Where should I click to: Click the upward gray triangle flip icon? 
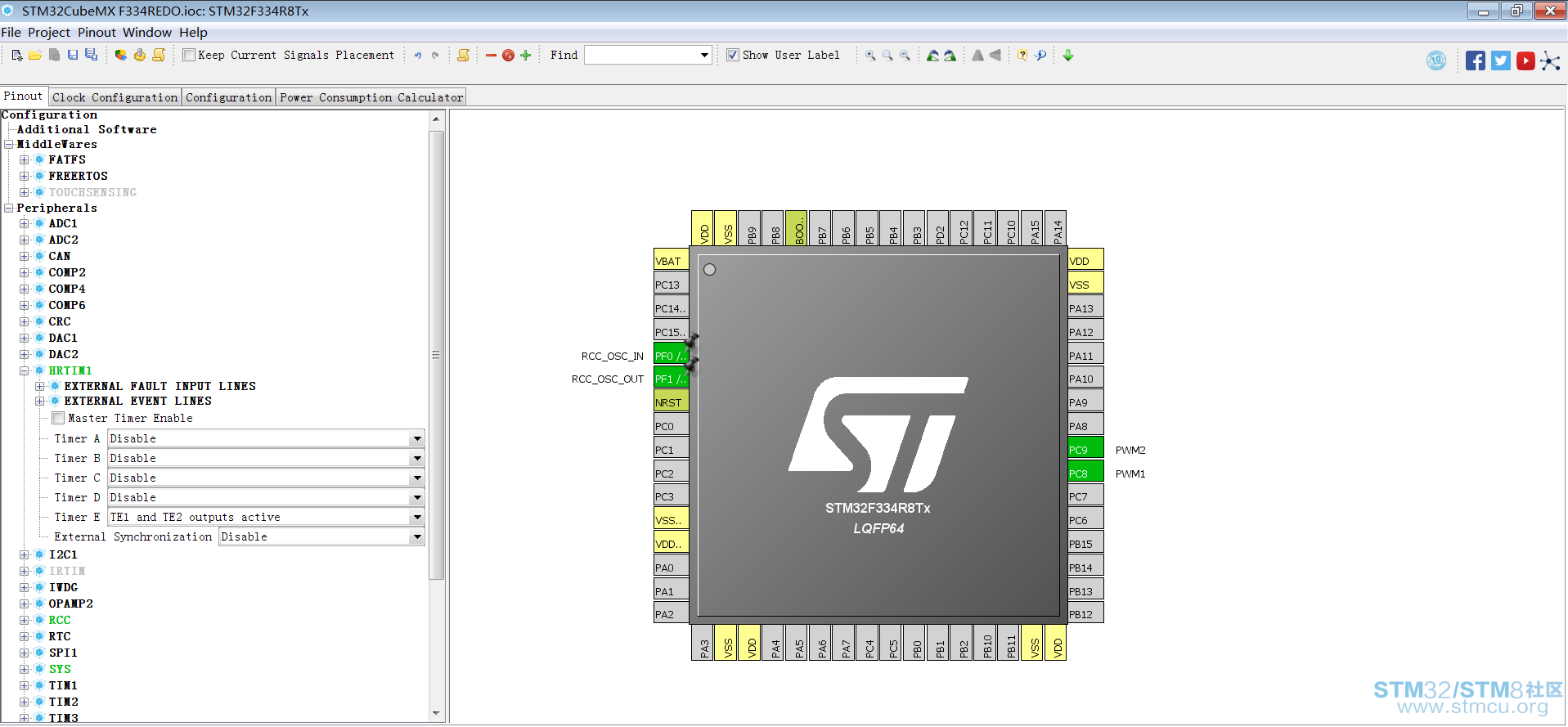tap(977, 56)
